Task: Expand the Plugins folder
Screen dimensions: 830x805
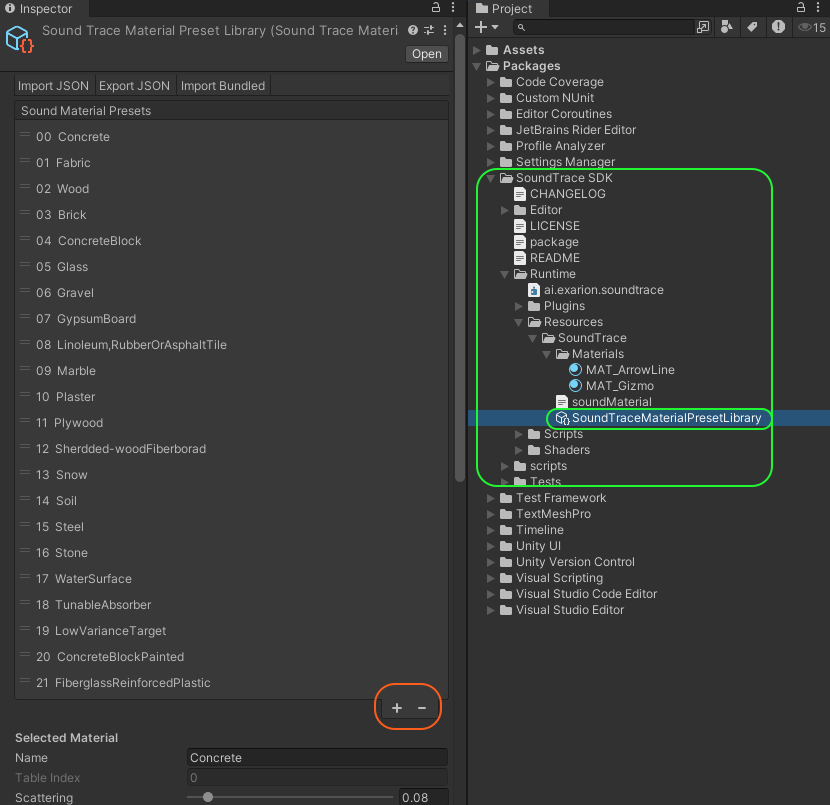Action: tap(519, 306)
